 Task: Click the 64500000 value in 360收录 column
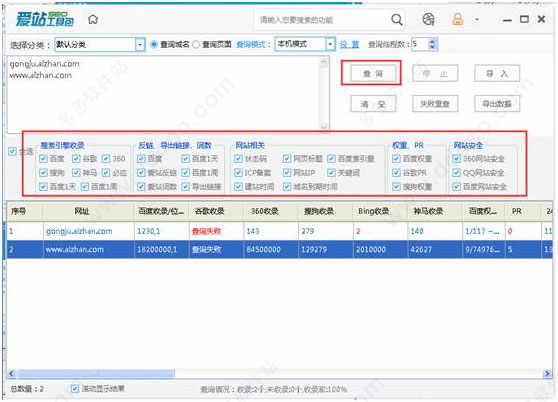pos(264,249)
